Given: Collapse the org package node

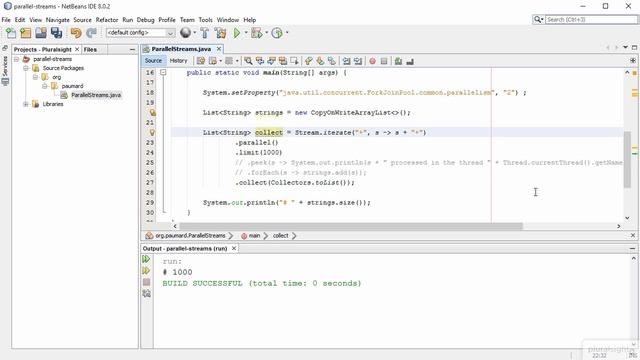Looking at the screenshot, I should tap(35, 77).
